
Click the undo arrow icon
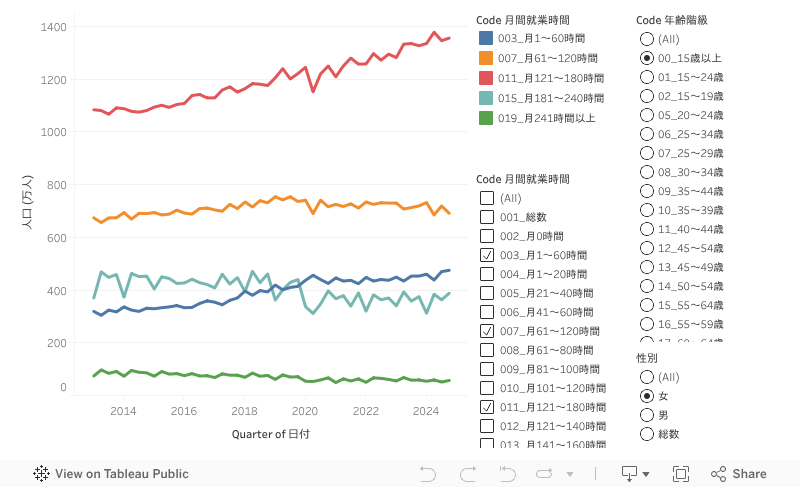(x=428, y=474)
